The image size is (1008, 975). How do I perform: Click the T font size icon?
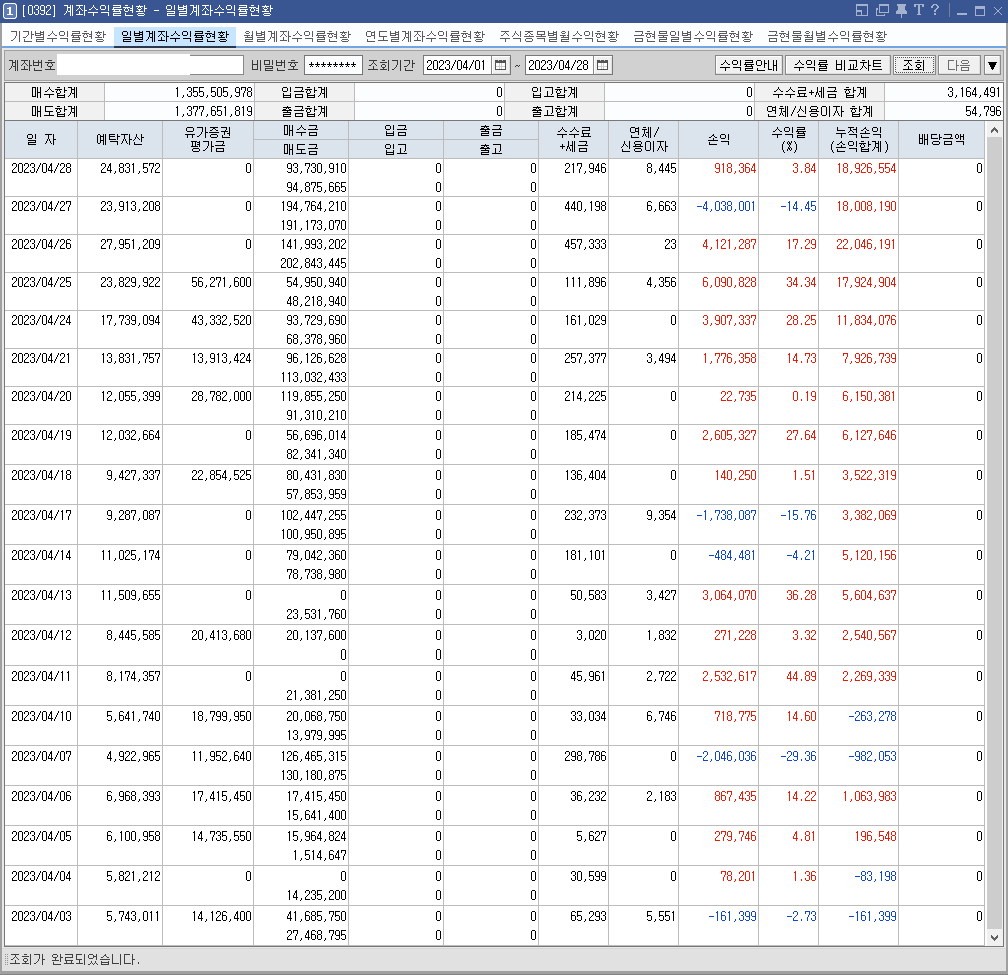918,10
